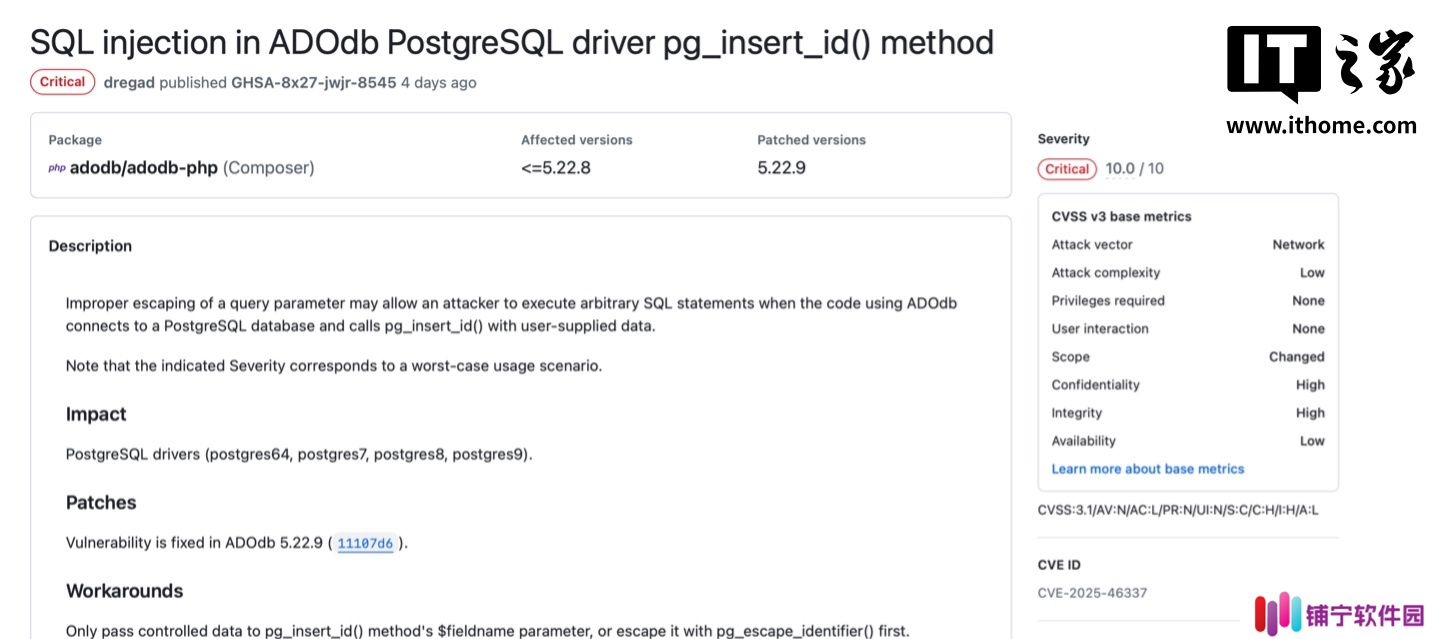Click the Attack vector Network value
The height and width of the screenshot is (639, 1440).
[1298, 245]
